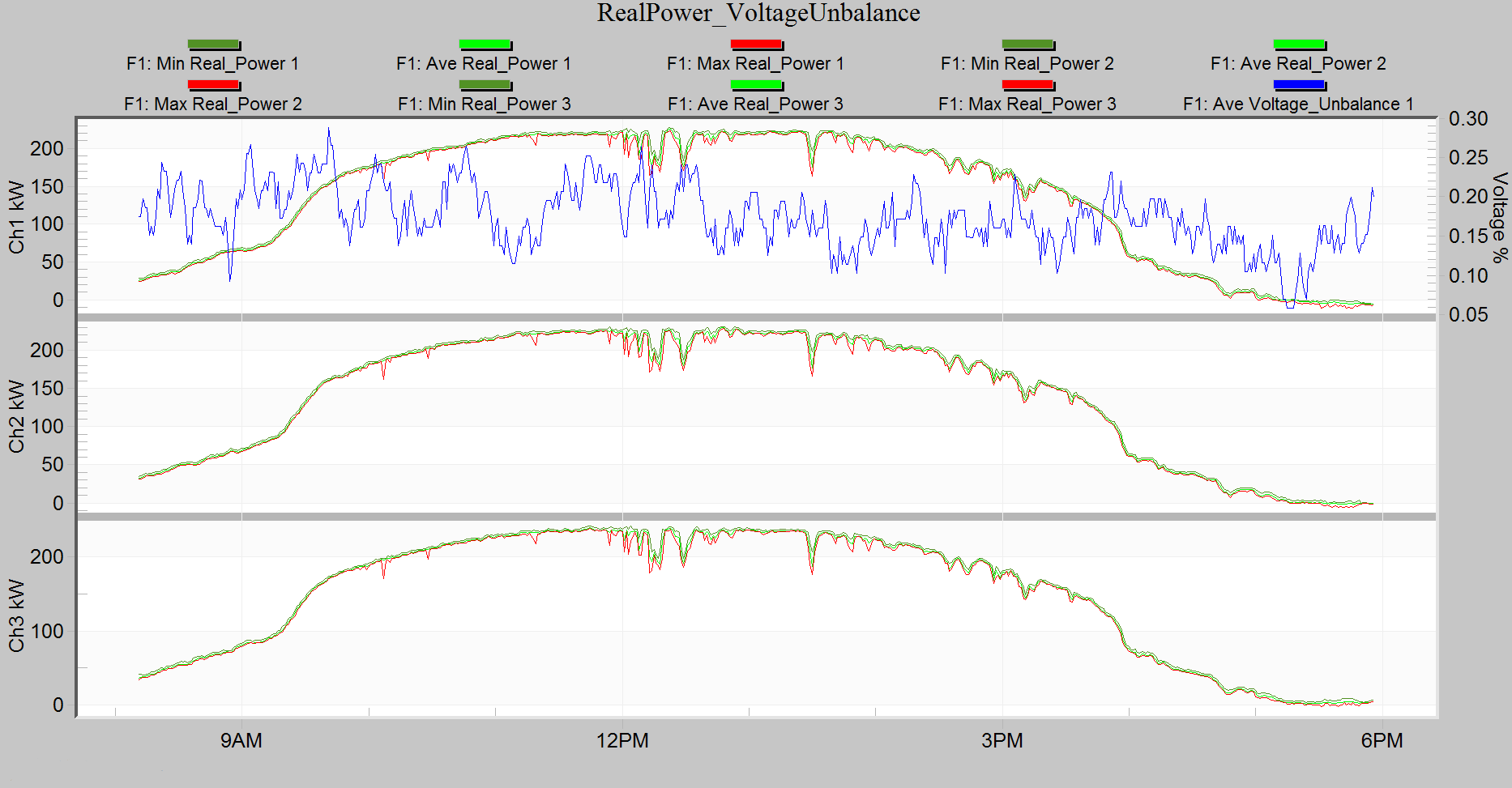Click the Ch1 kW axis label
Viewport: 1512px width, 788px height.
tap(17, 216)
